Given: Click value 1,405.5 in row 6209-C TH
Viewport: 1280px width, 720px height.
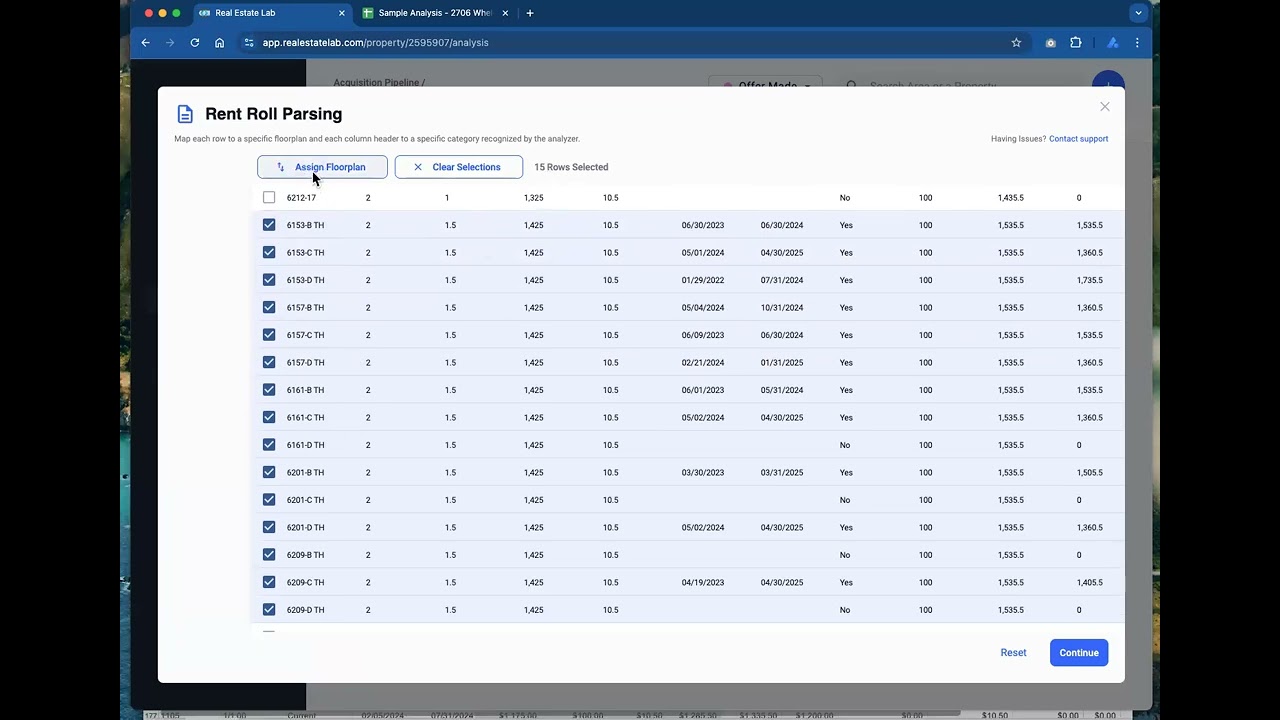Looking at the screenshot, I should coord(1090,582).
